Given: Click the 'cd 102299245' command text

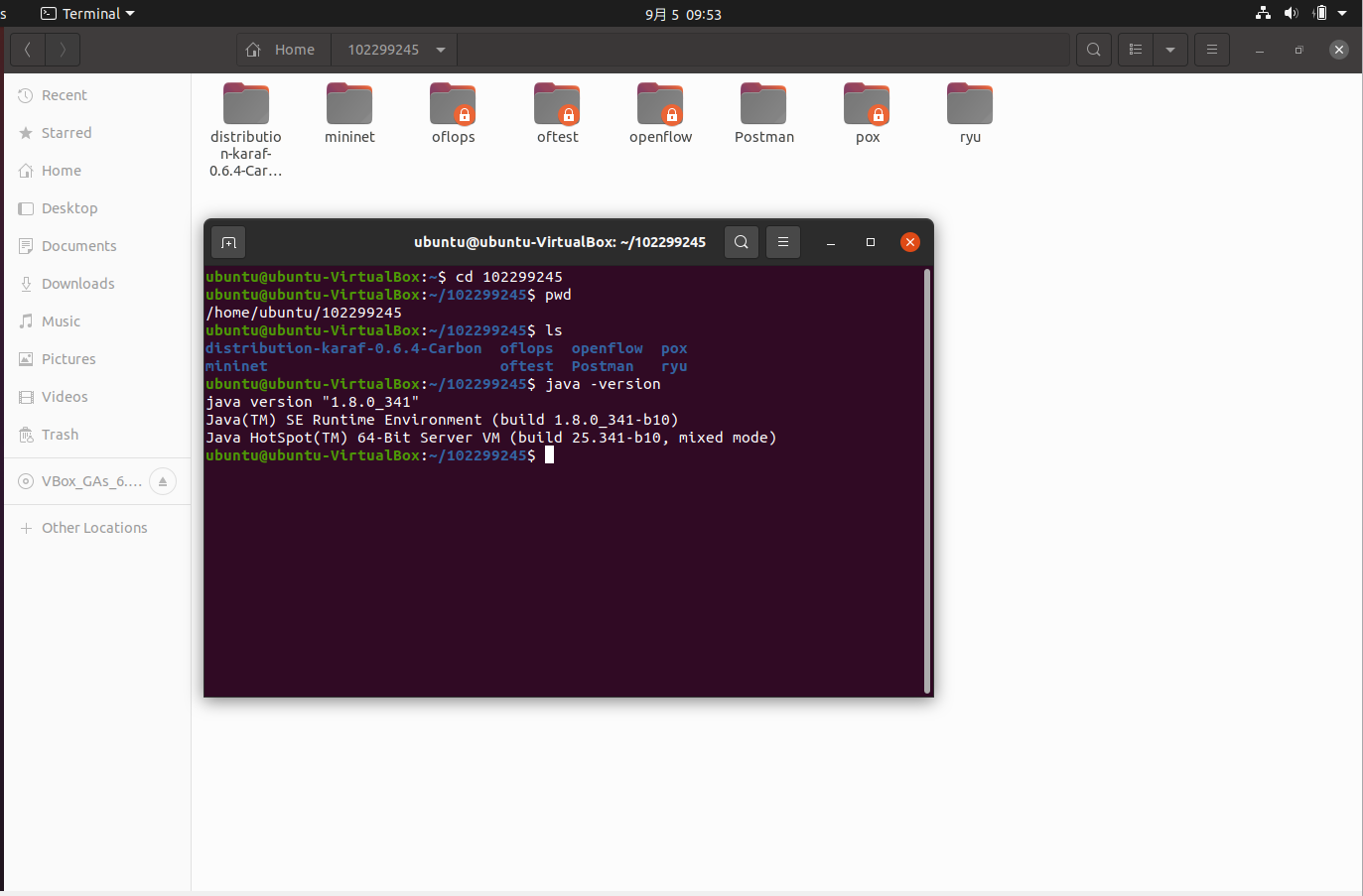Looking at the screenshot, I should click(509, 277).
